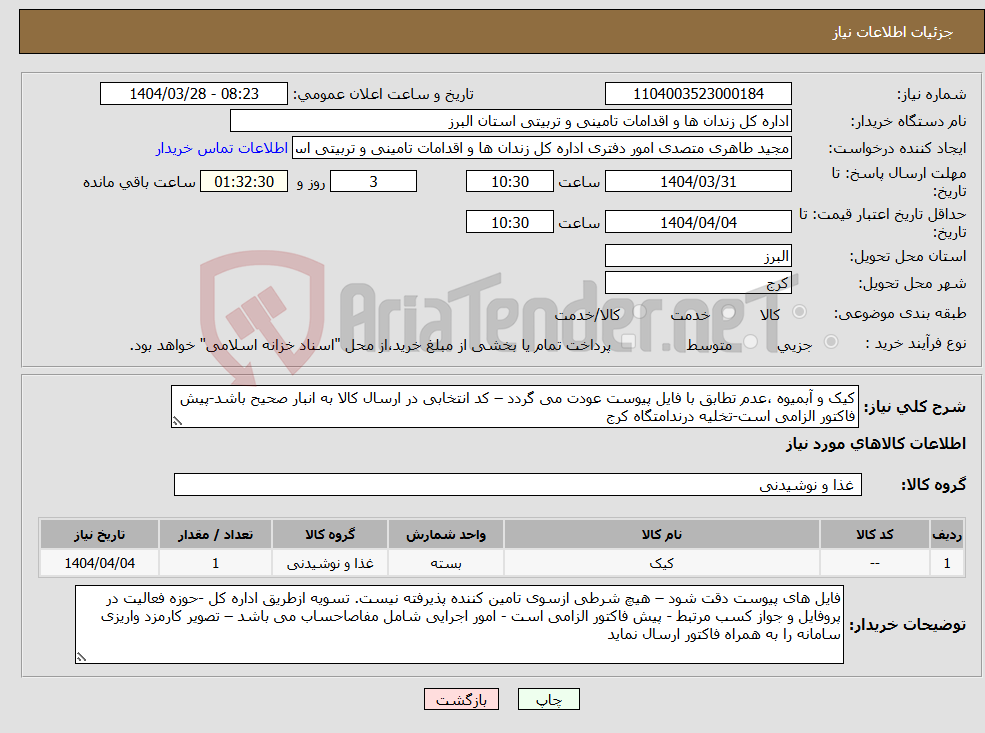Image resolution: width=985 pixels, height=733 pixels.
Task: Click the general description text area
Action: [x=514, y=407]
